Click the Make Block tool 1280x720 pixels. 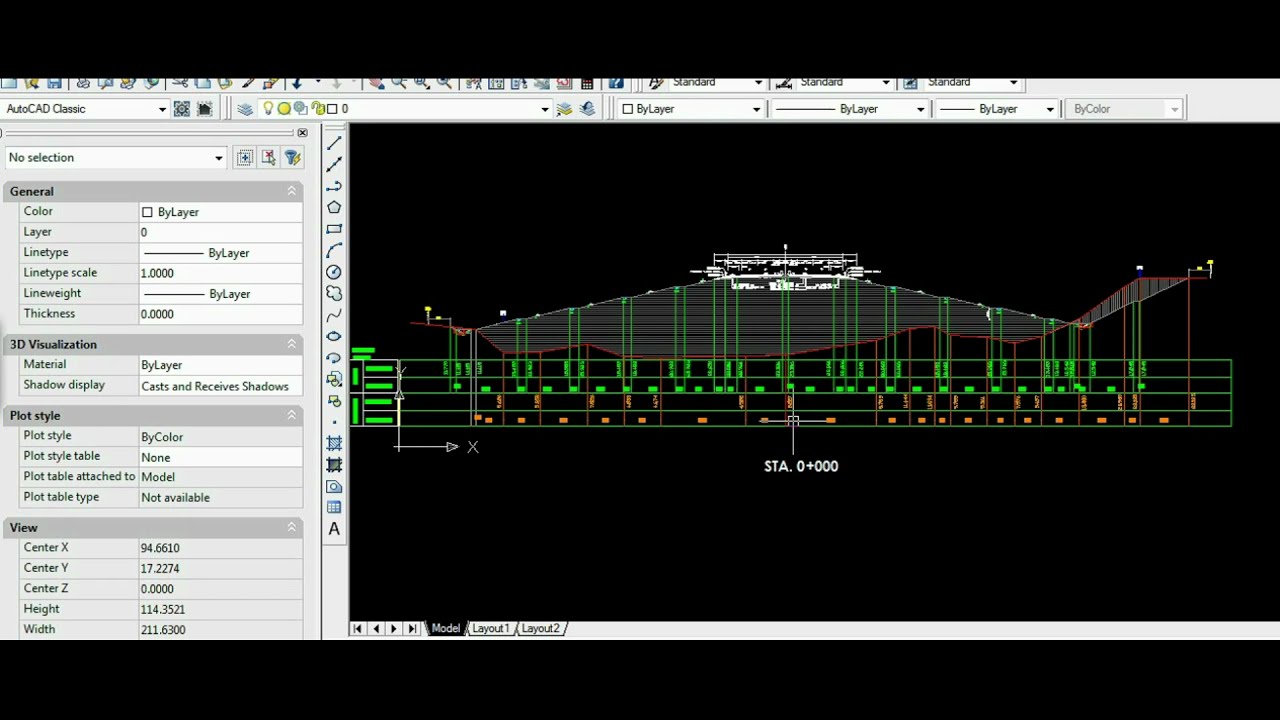334,400
